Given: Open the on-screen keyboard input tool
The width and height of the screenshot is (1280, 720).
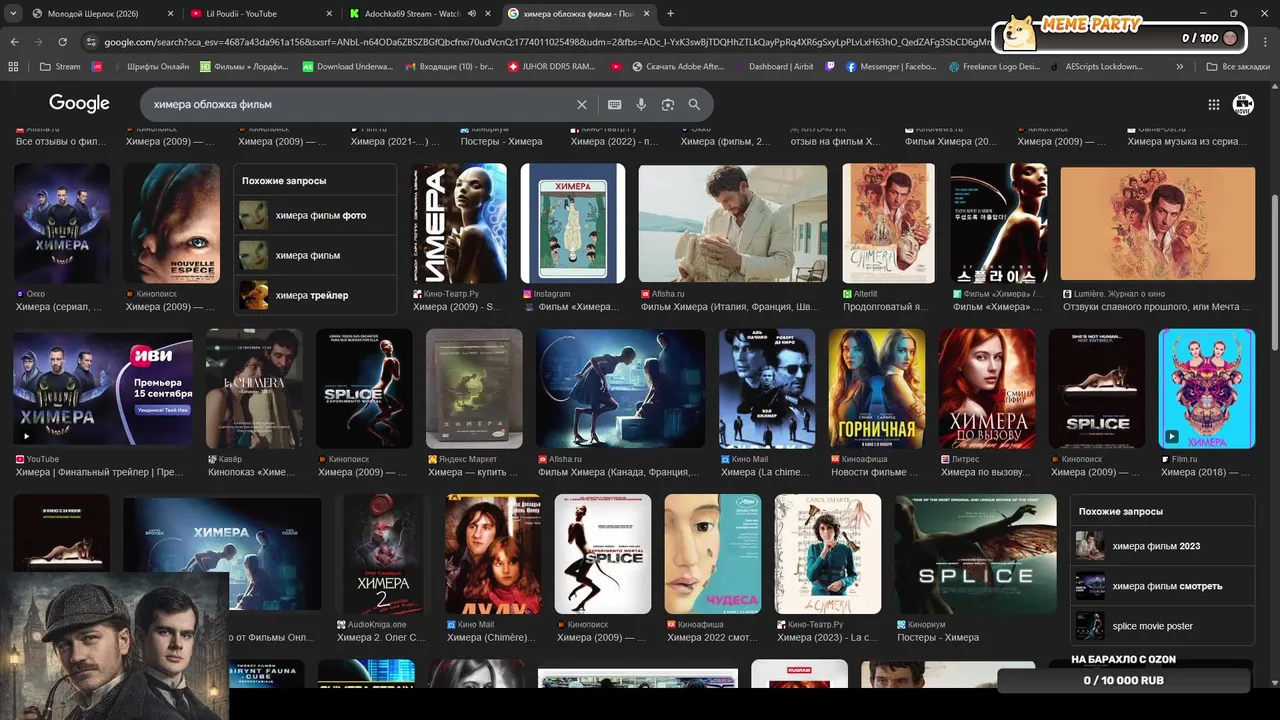Looking at the screenshot, I should [x=615, y=104].
